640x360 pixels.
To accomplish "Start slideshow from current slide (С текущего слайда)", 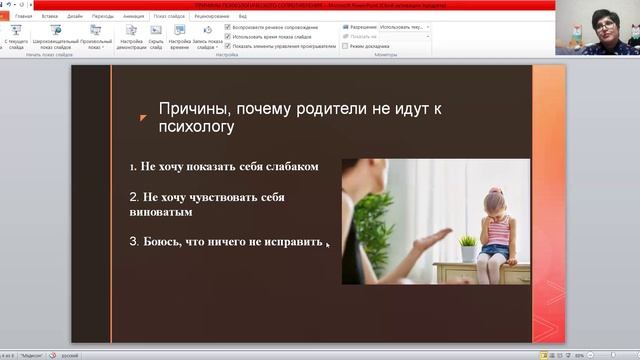I will pyautogui.click(x=16, y=37).
